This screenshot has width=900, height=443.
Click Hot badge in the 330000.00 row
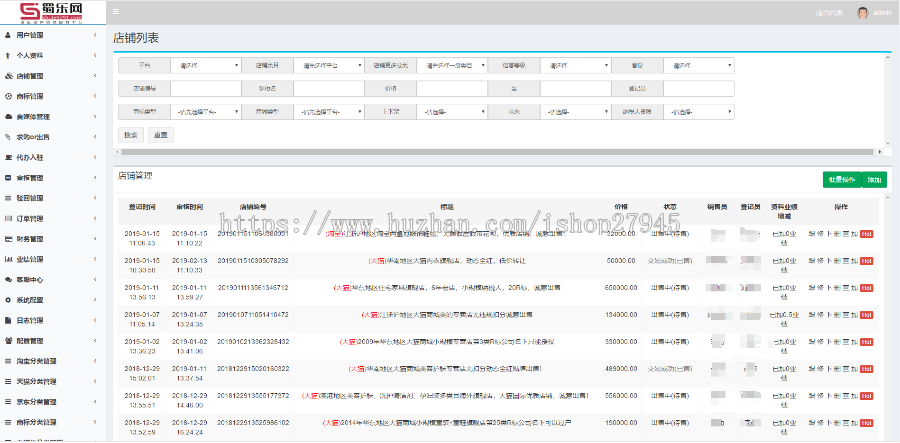click(867, 341)
